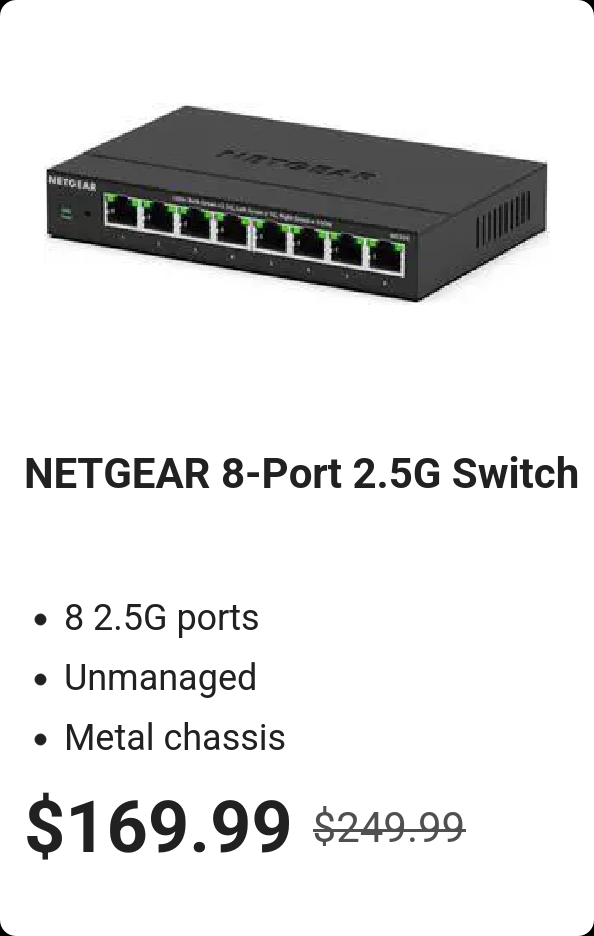This screenshot has height=936, width=594.
Task: Click the bullet dot before 'Unmanaged'
Action: click(40, 679)
